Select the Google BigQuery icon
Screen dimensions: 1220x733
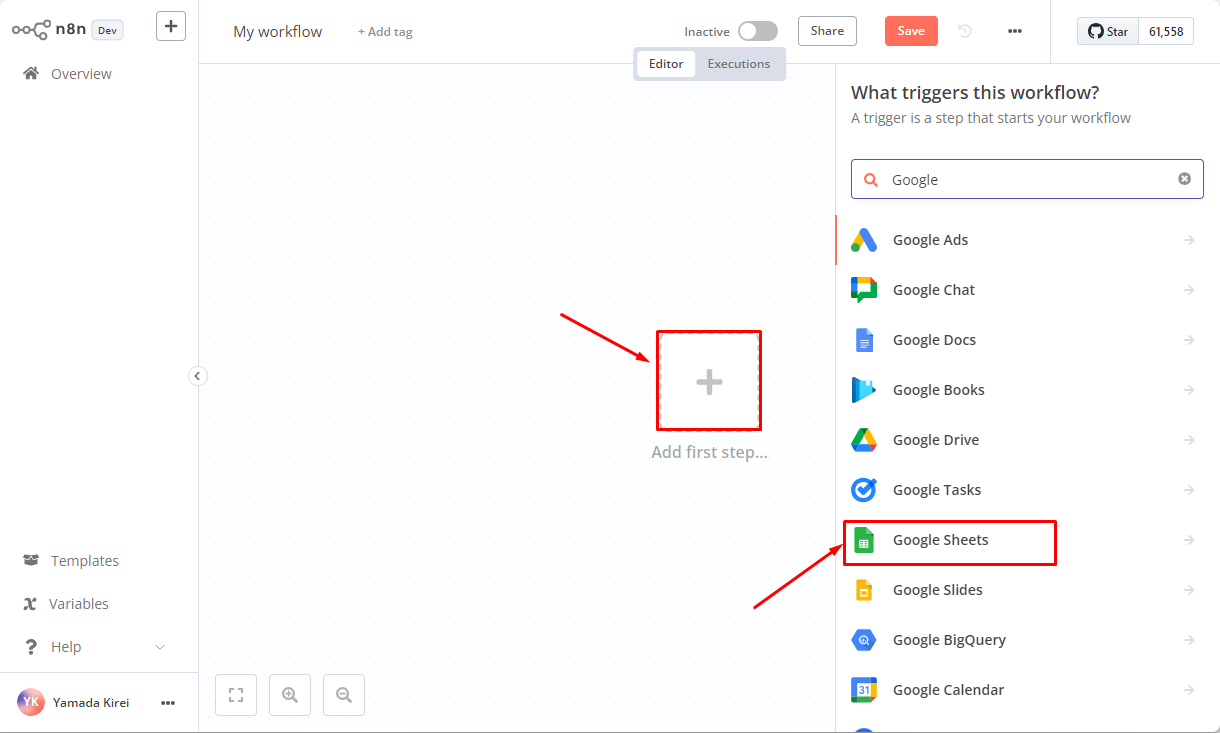(x=864, y=640)
